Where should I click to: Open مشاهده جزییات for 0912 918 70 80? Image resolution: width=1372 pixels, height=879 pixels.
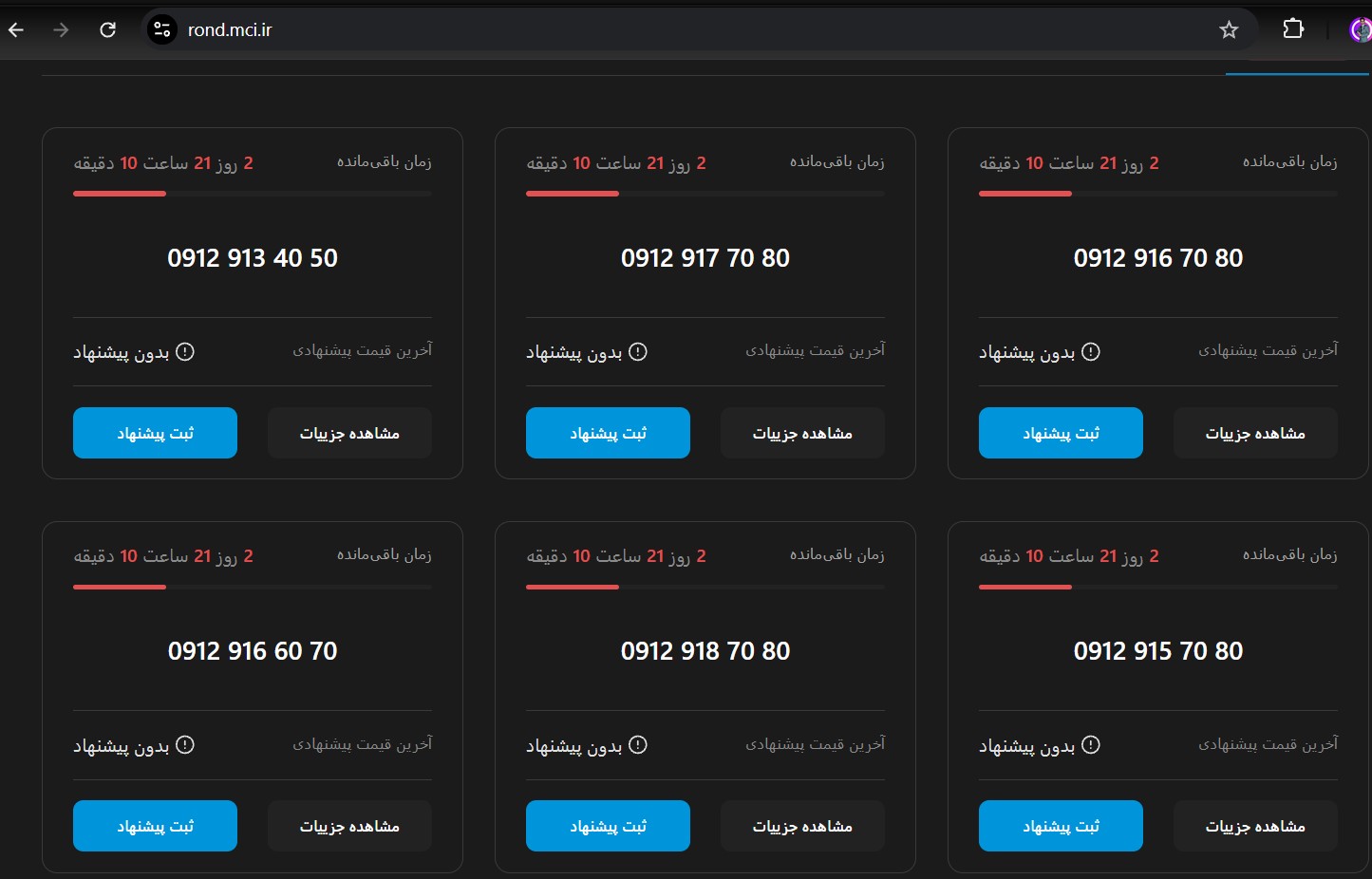tap(802, 826)
